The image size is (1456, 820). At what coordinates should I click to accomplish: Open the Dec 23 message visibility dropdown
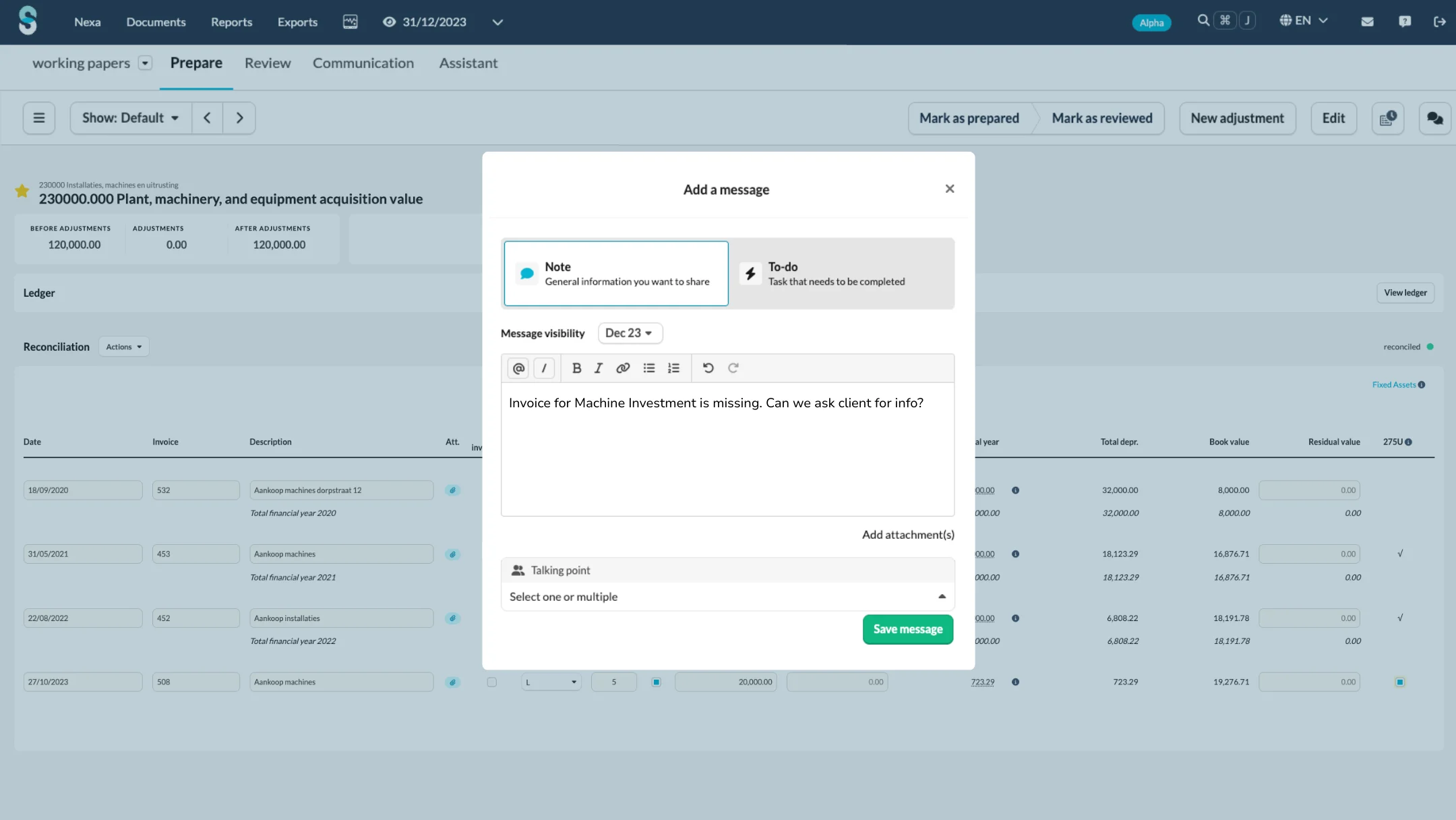tap(629, 333)
